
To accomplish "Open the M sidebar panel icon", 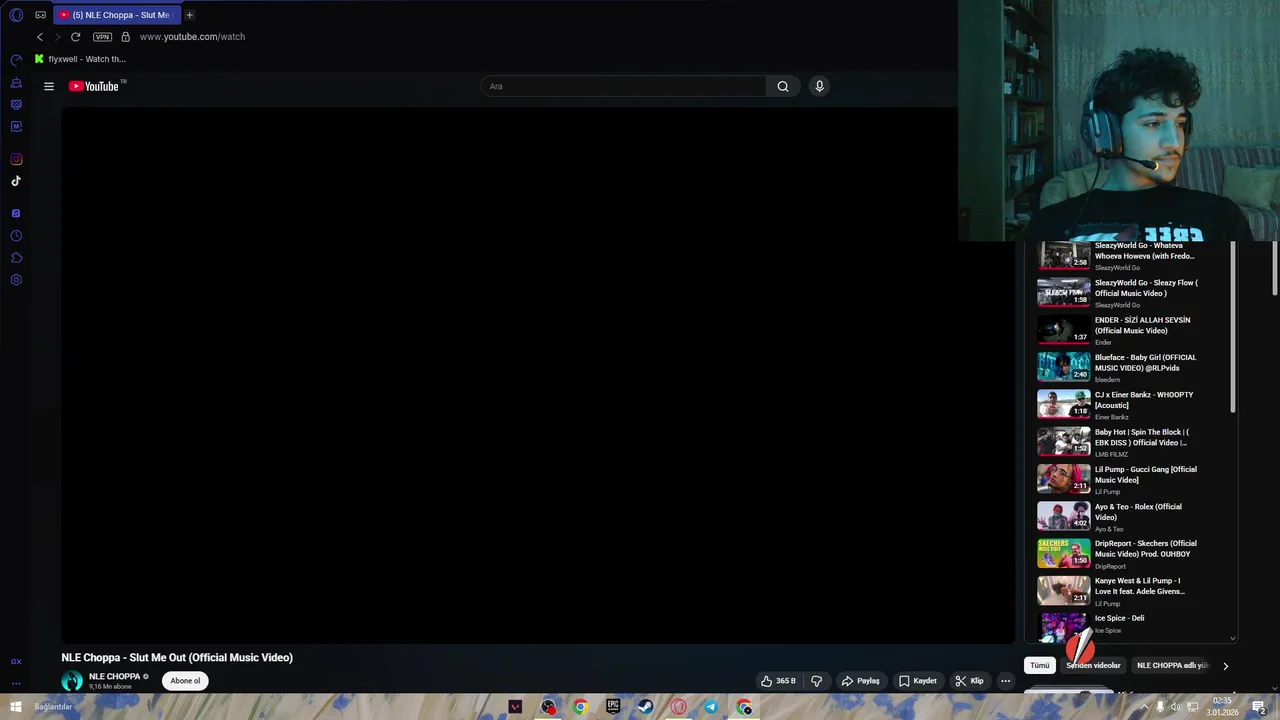I will click(x=16, y=126).
